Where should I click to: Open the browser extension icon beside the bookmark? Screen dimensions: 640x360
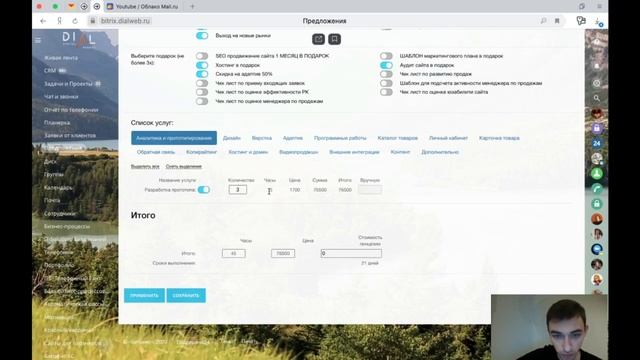pyautogui.click(x=581, y=21)
